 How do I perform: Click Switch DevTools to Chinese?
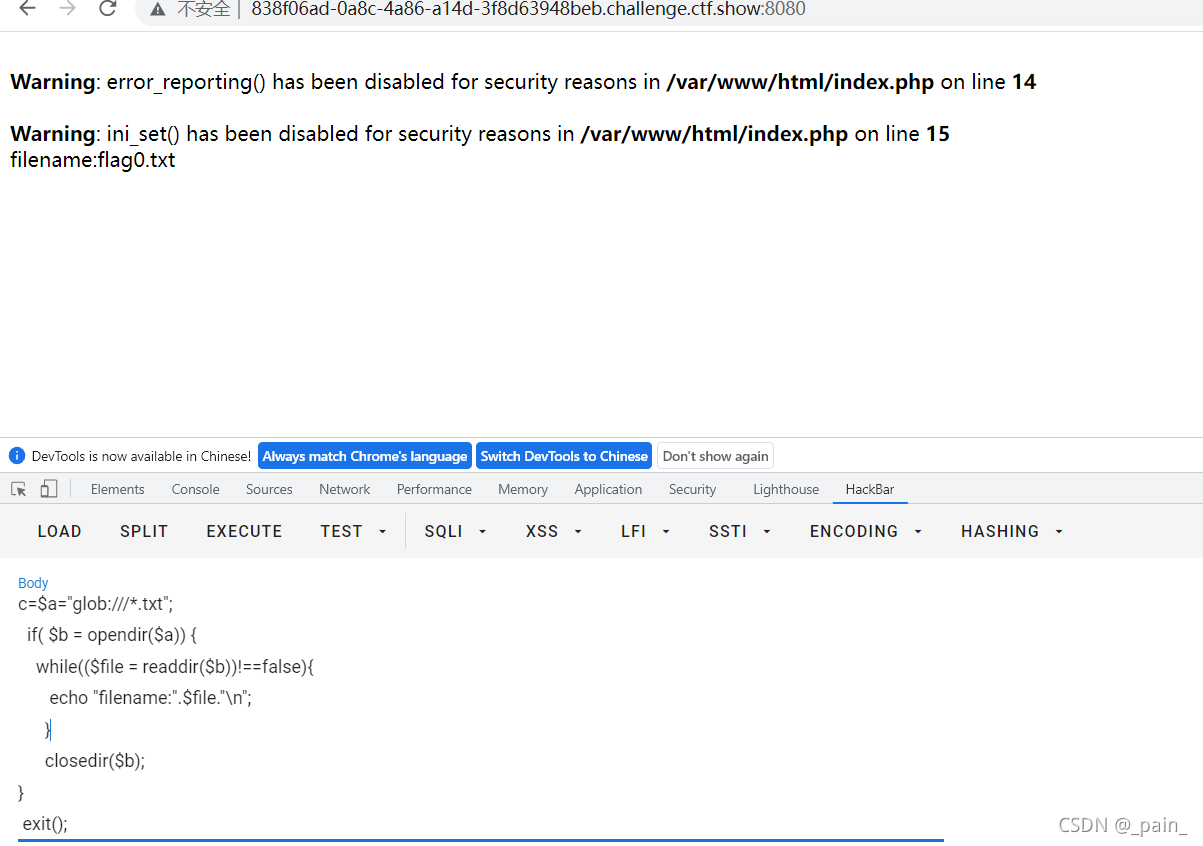point(564,456)
